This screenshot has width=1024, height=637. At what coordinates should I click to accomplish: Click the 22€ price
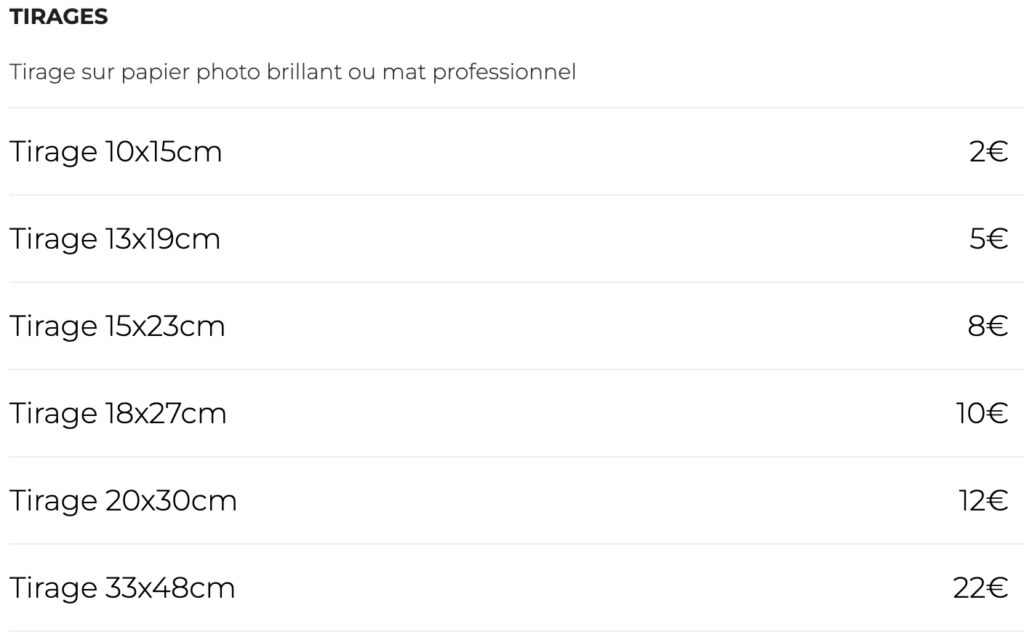[x=980, y=588]
